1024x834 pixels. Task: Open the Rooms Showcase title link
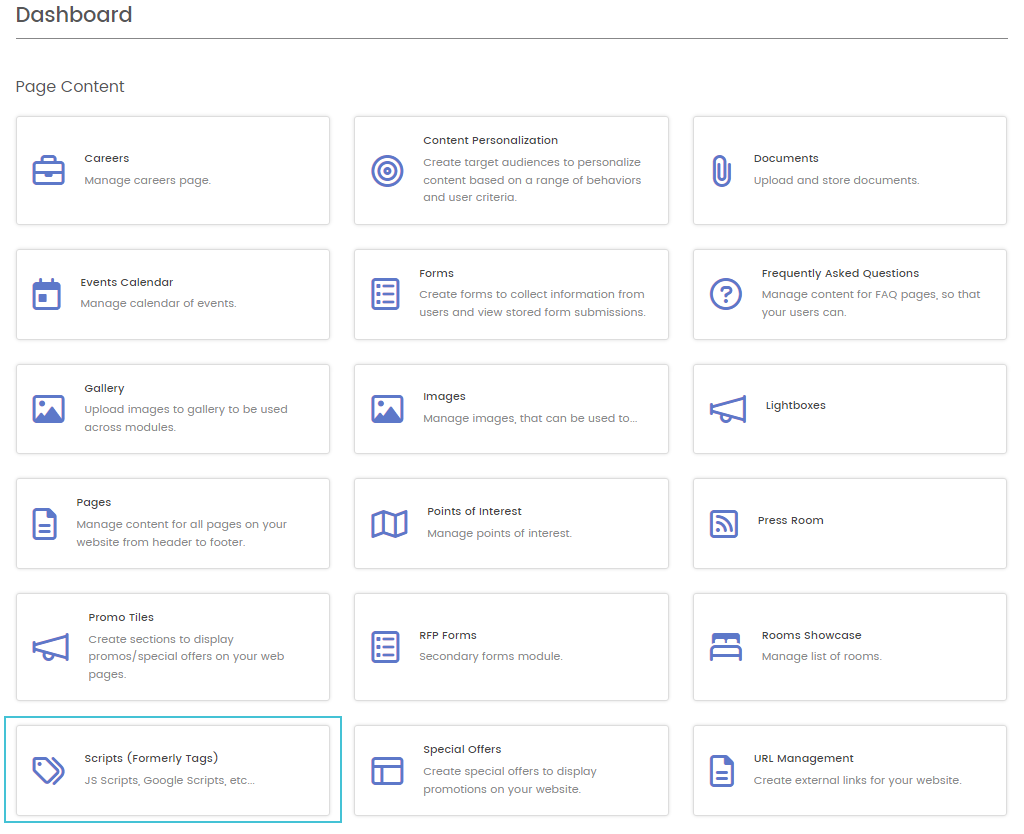[x=811, y=635]
